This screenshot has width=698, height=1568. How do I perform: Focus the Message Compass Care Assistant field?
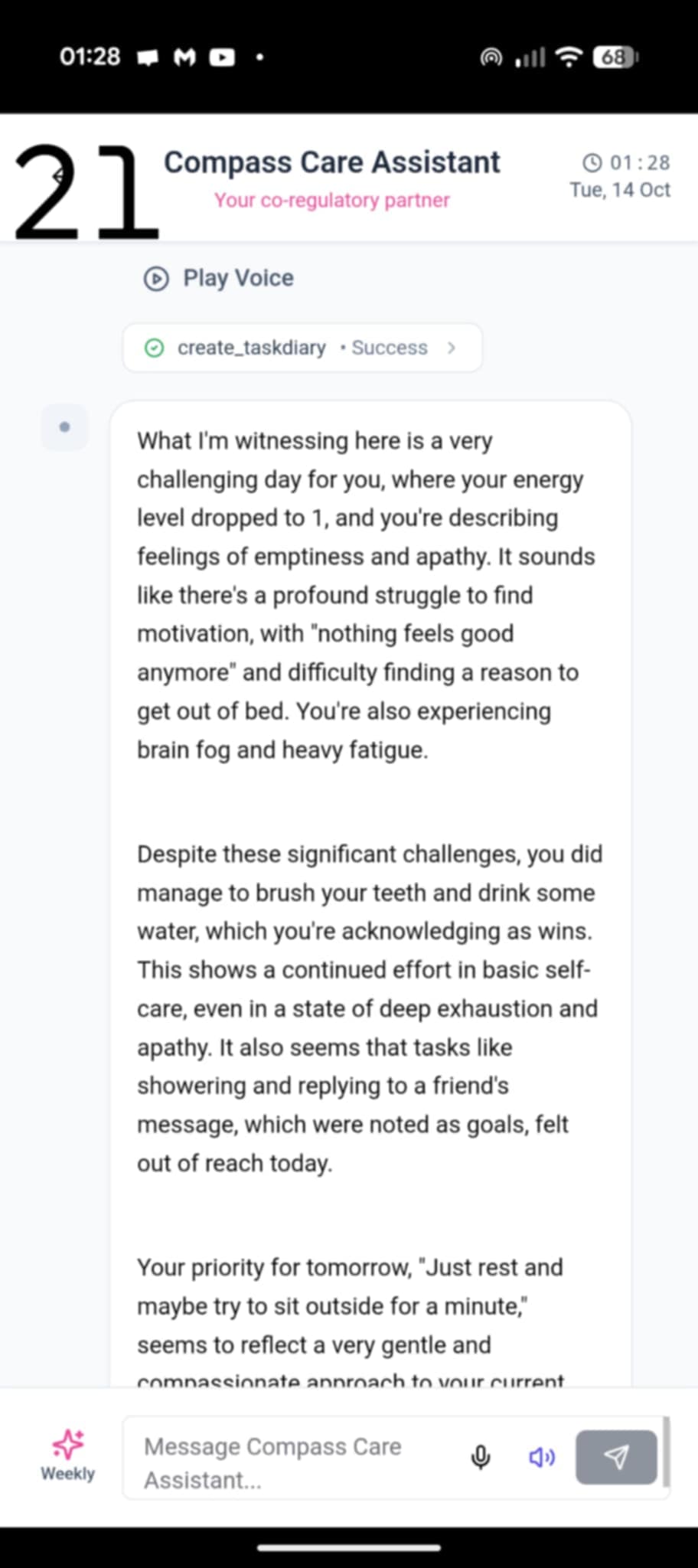[291, 1462]
